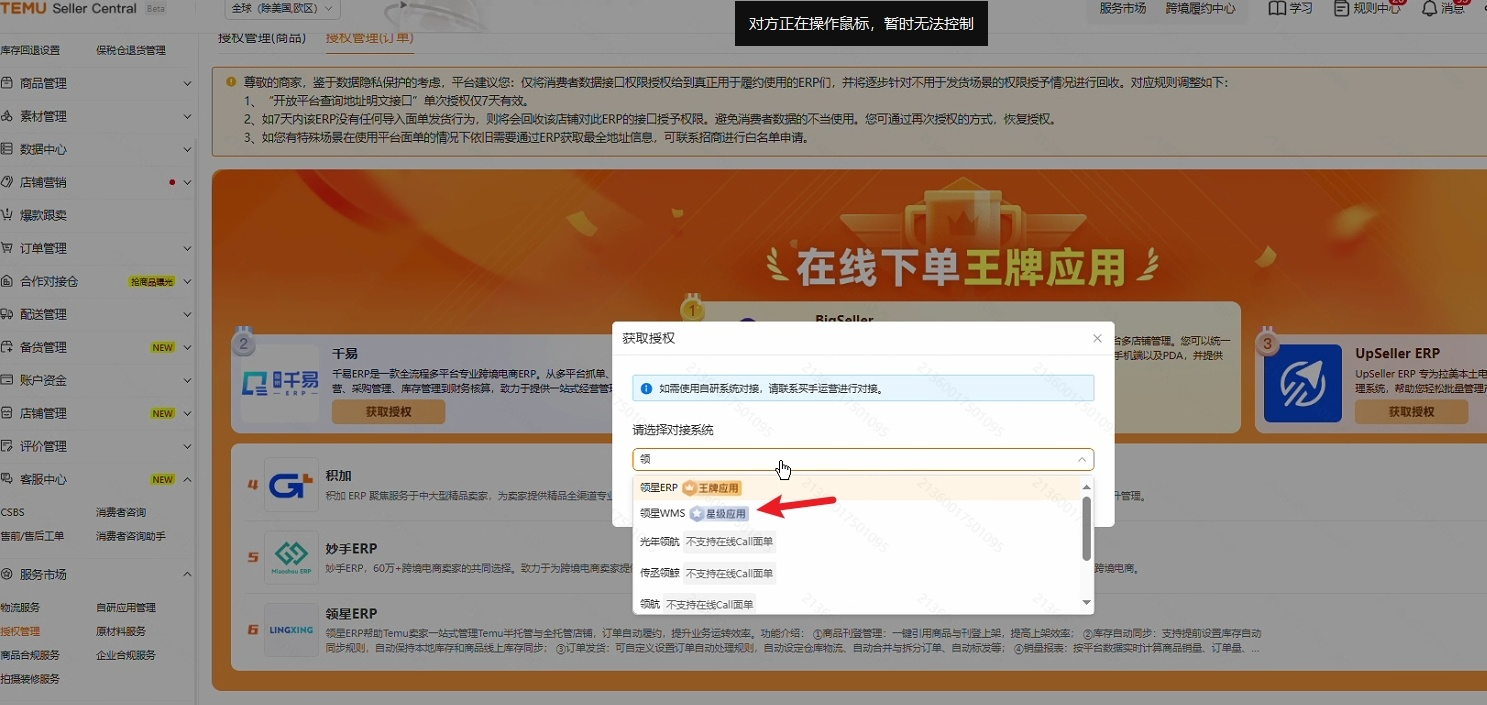Click the 学习 book icon
This screenshot has width=1487, height=705.
point(1277,8)
